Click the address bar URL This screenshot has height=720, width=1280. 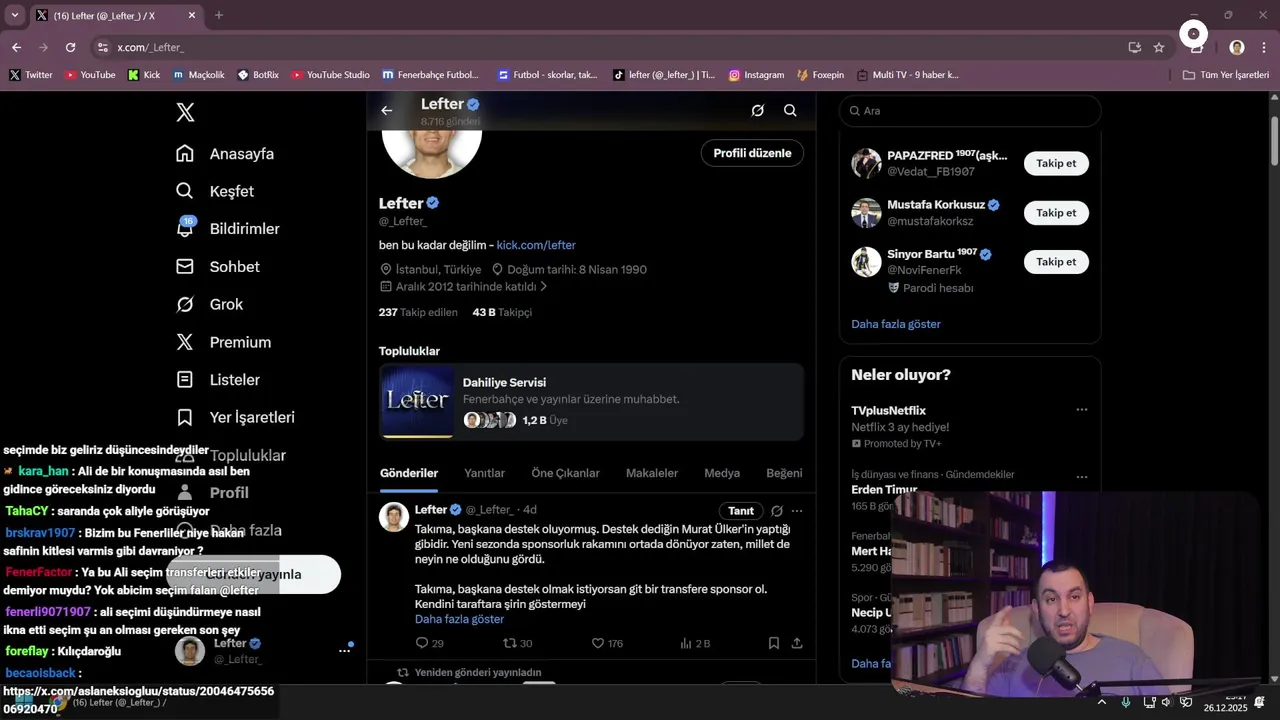(x=150, y=47)
